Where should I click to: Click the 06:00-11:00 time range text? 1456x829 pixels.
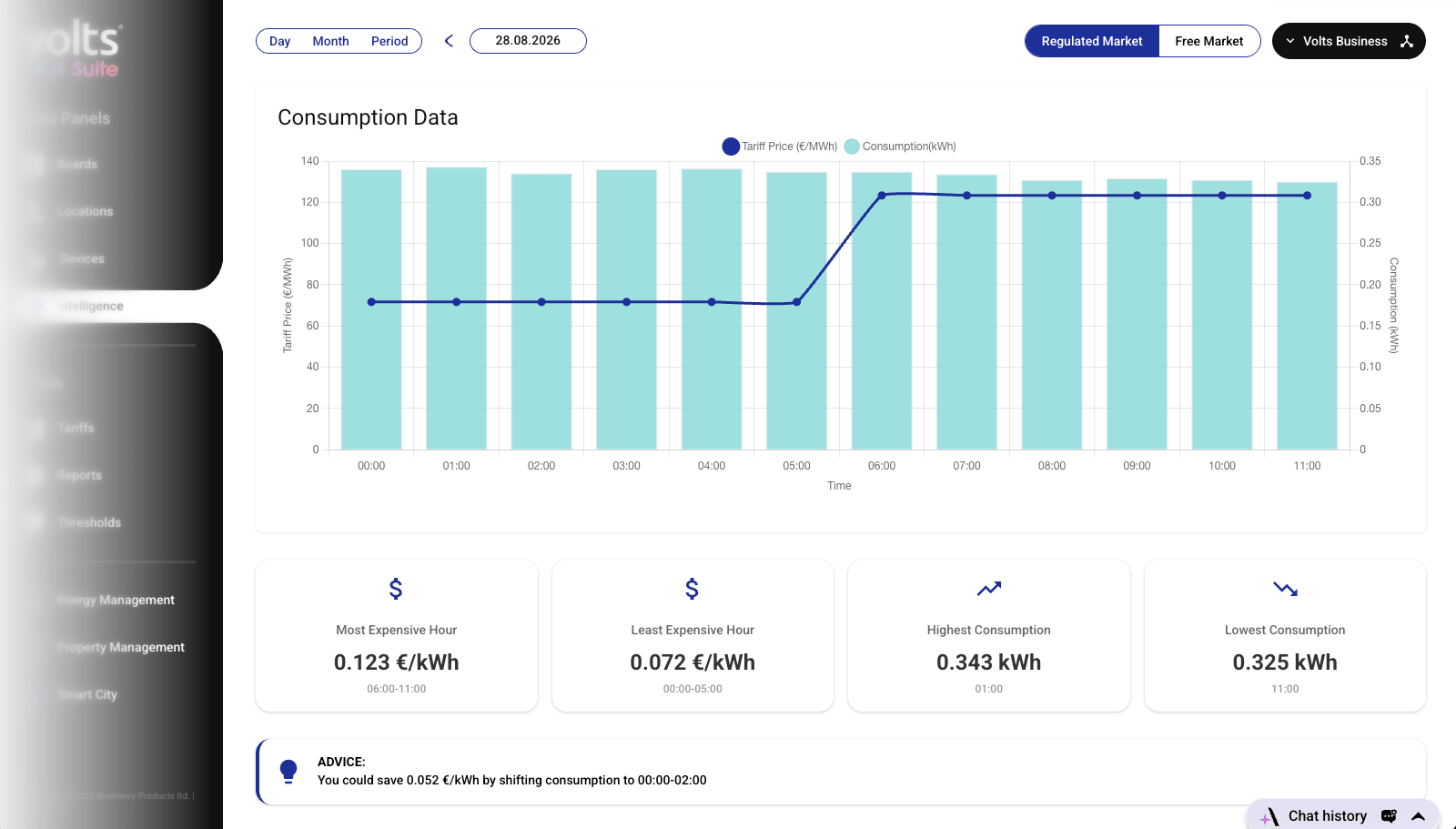pos(396,689)
